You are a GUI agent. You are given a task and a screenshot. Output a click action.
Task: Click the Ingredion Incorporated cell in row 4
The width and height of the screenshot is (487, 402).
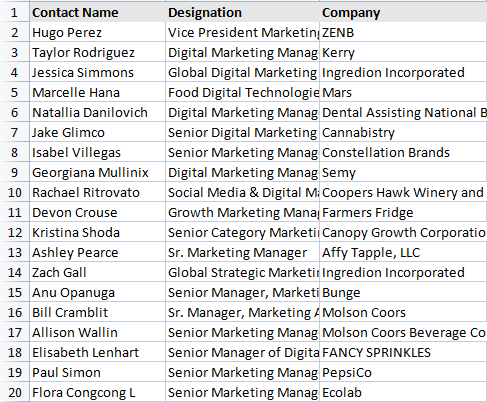(403, 72)
